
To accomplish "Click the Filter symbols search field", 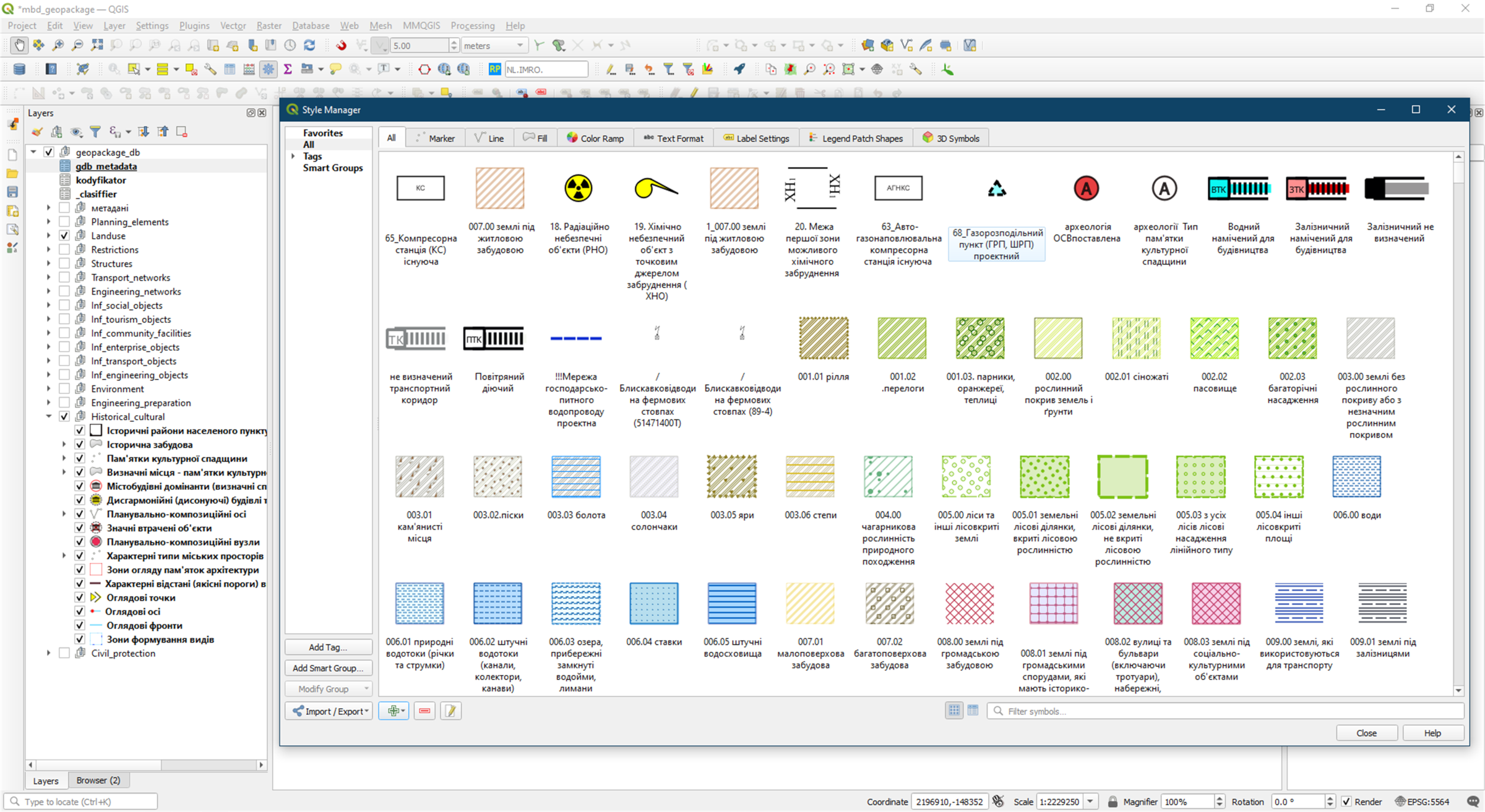I will coord(1225,711).
